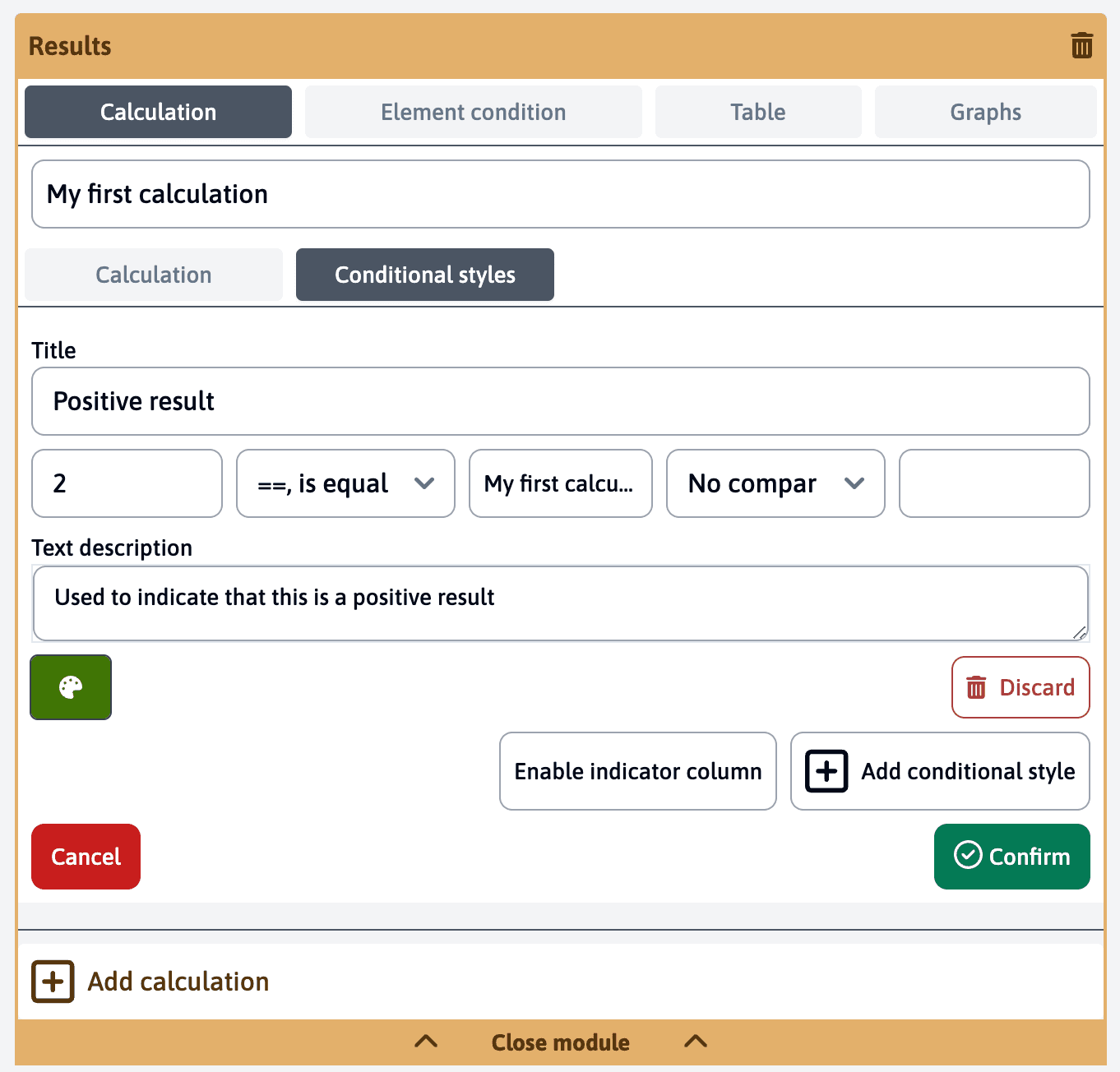Screen dimensions: 1120x1072
Task: Click the plus icon beside Add calculation
Action: click(x=53, y=982)
